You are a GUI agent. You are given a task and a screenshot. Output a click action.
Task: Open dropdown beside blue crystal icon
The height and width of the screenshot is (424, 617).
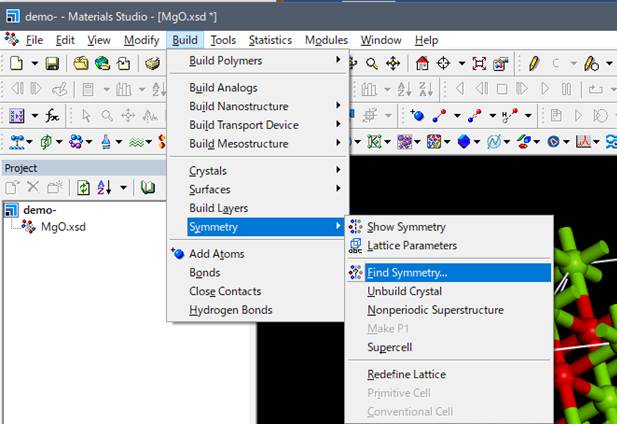(477, 142)
